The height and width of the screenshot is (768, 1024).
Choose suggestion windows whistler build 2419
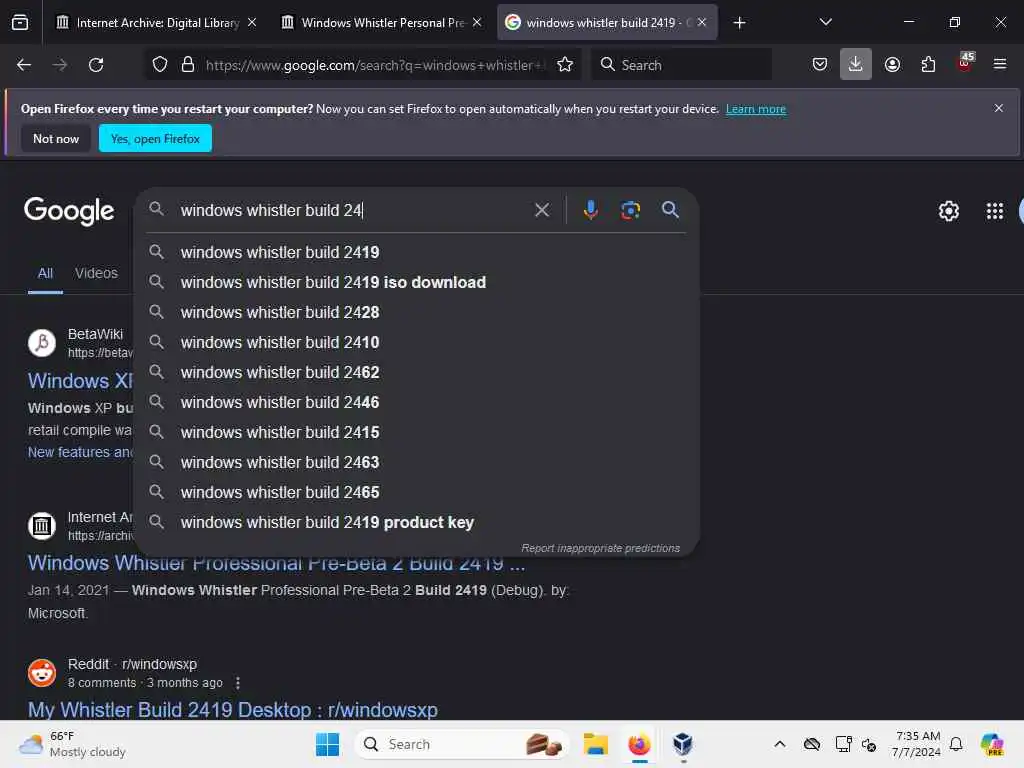pos(417,252)
